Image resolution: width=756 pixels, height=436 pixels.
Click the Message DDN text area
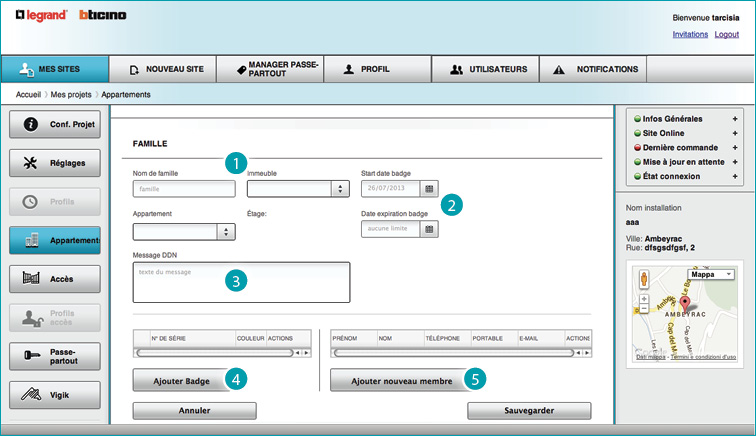pos(240,282)
